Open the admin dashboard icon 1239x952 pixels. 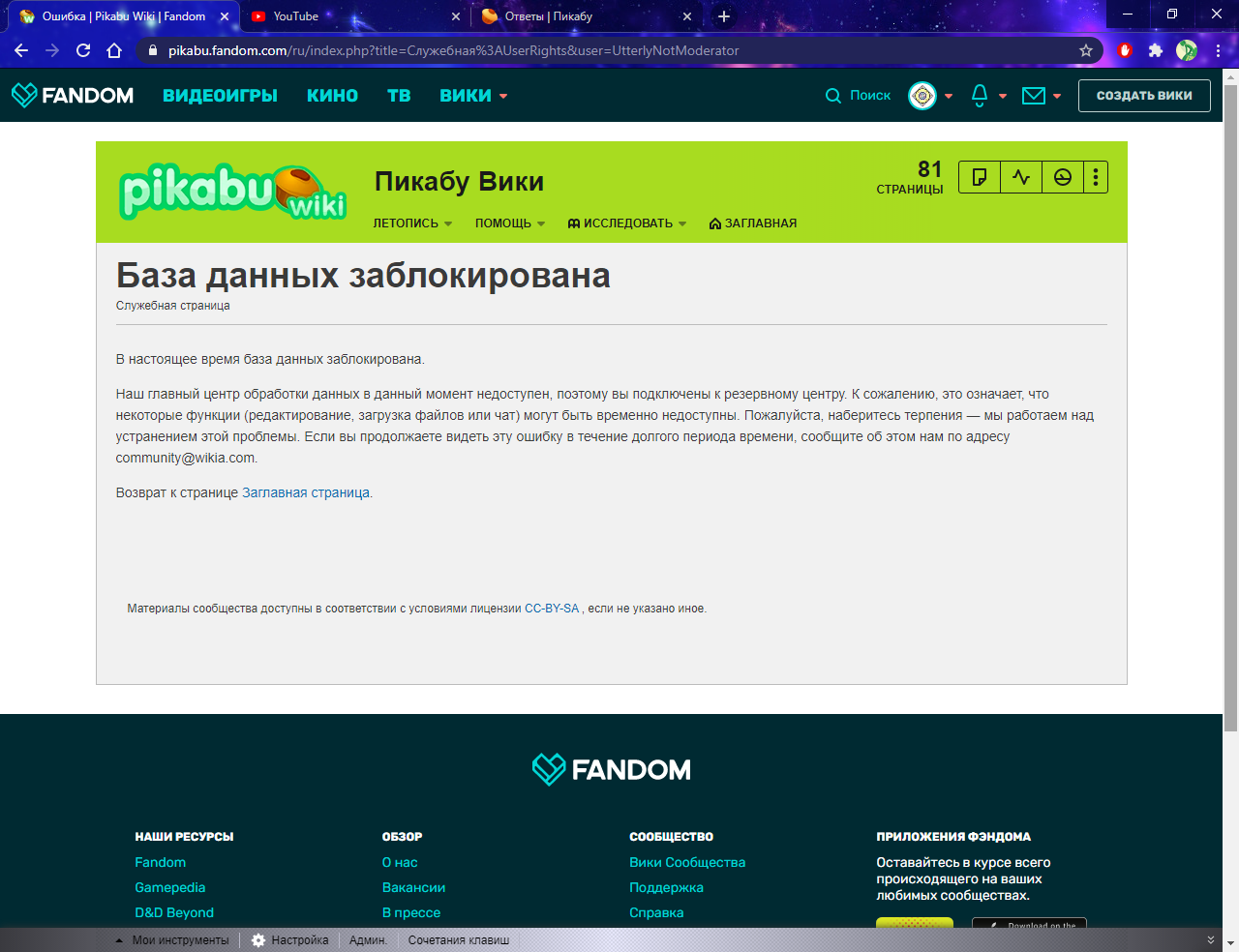[x=1063, y=177]
